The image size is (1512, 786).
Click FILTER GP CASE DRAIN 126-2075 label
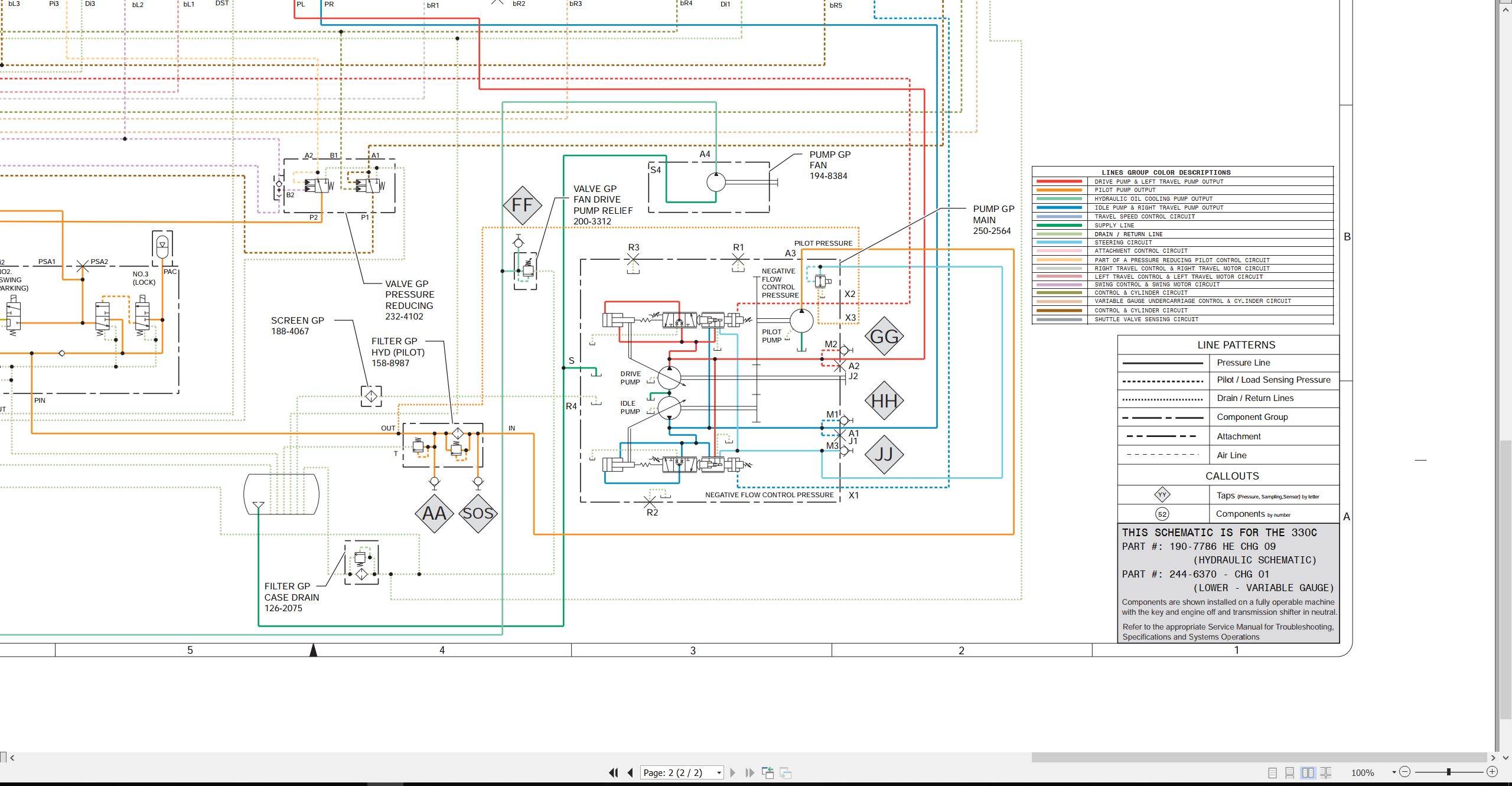pyautogui.click(x=291, y=597)
